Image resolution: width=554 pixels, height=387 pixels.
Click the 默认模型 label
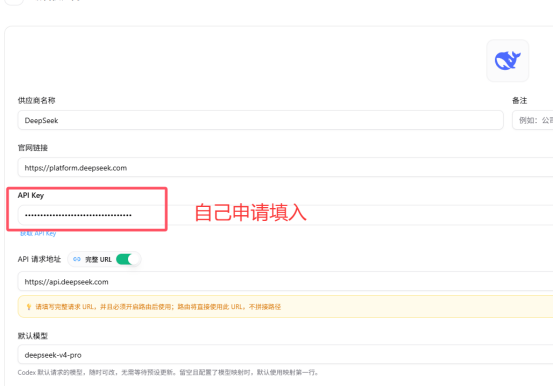(33, 336)
